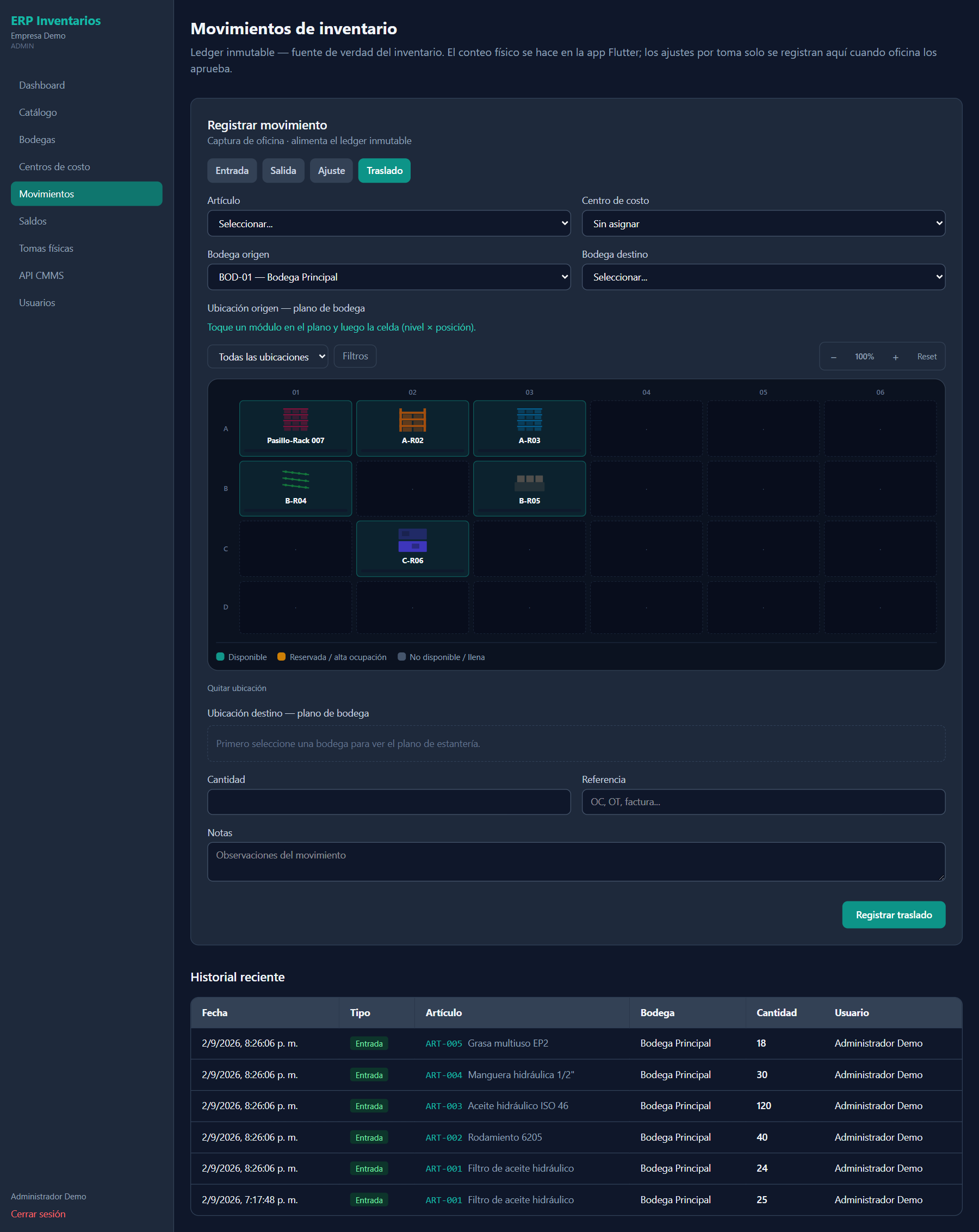
Task: Open the Bodega destino dropdown
Action: pyautogui.click(x=763, y=277)
